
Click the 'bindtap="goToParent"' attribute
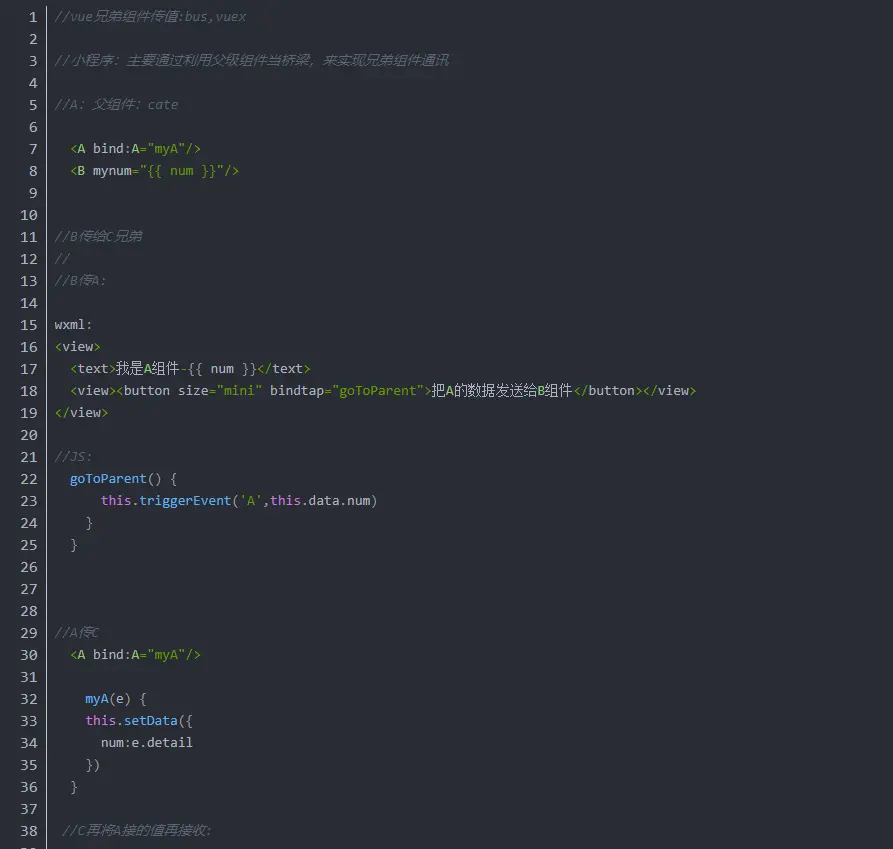click(x=347, y=391)
